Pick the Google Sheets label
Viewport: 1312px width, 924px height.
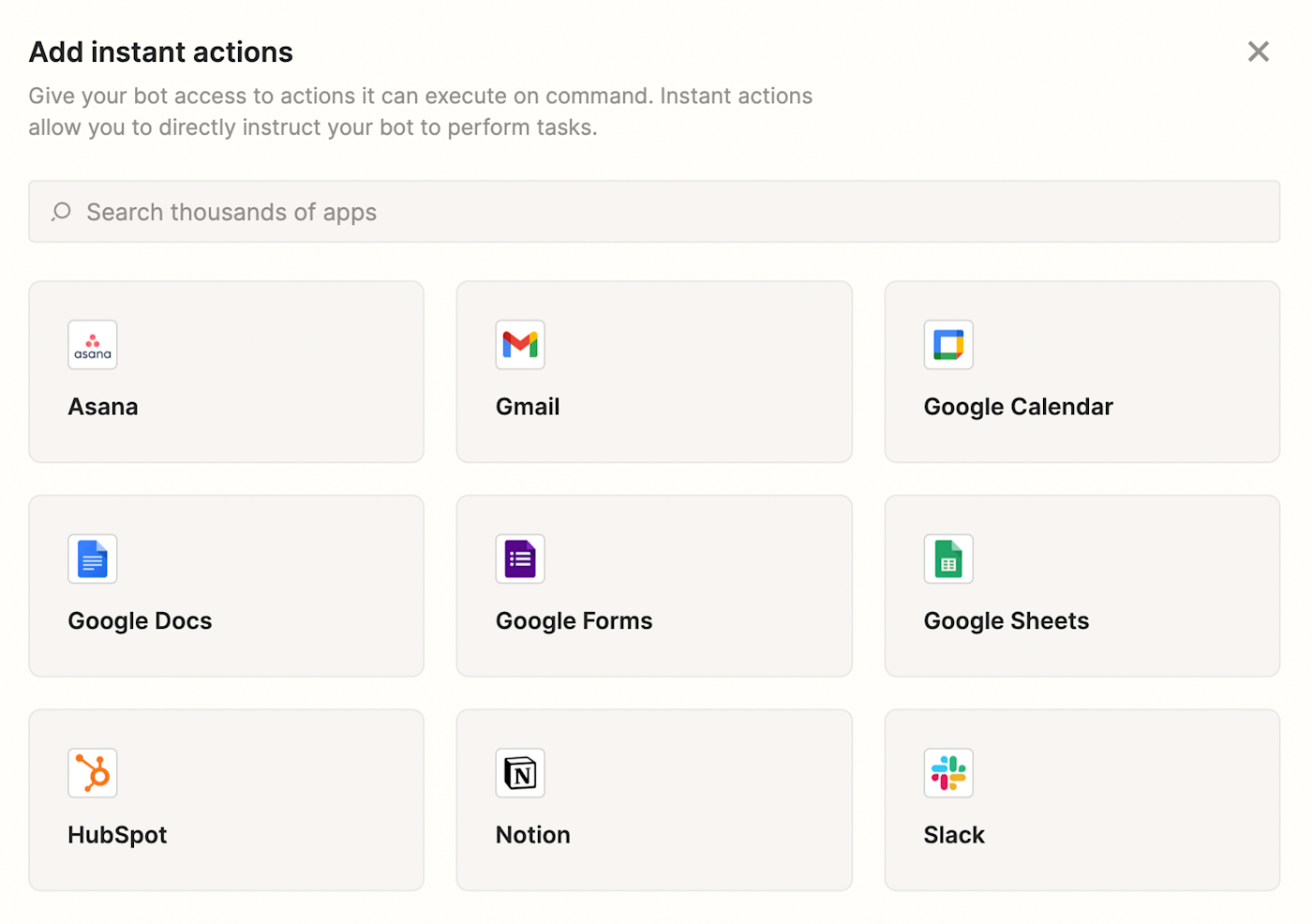coord(1006,621)
